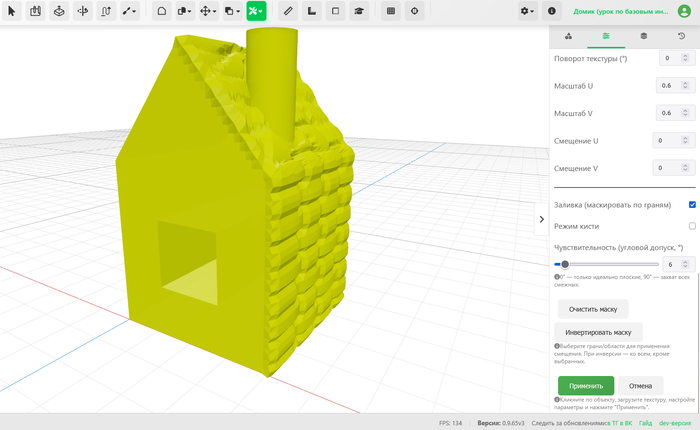
Task: Open the move arrows tool dropdown
Action: click(x=208, y=11)
